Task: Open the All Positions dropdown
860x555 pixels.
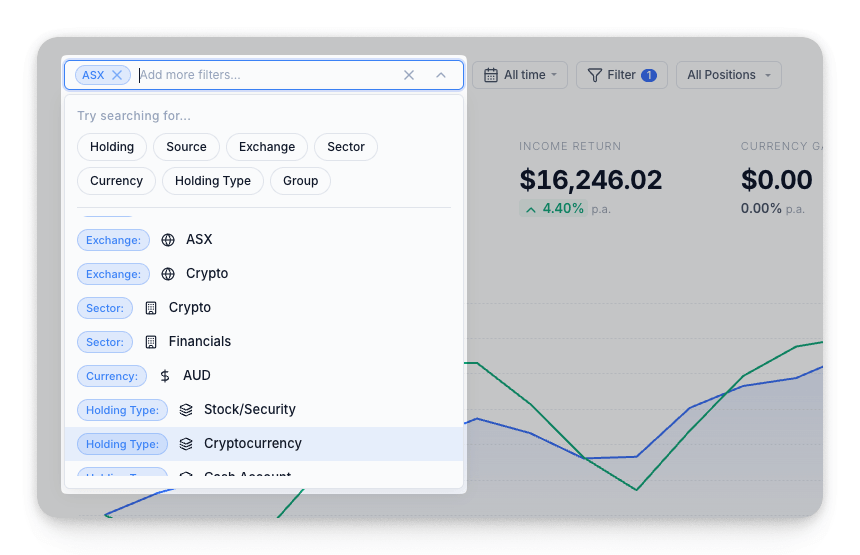Action: pos(728,75)
